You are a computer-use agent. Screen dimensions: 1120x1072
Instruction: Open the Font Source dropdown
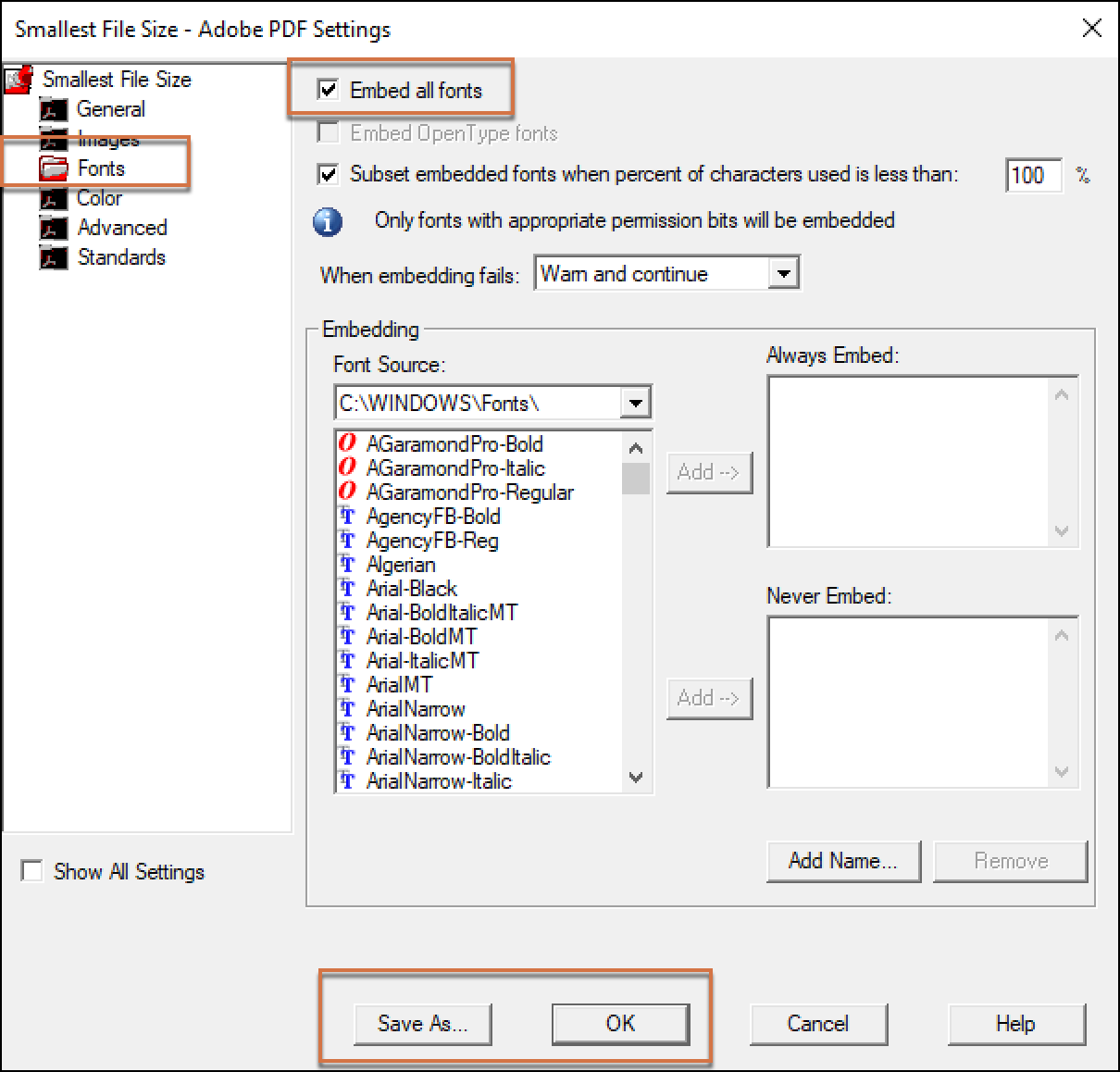[636, 402]
